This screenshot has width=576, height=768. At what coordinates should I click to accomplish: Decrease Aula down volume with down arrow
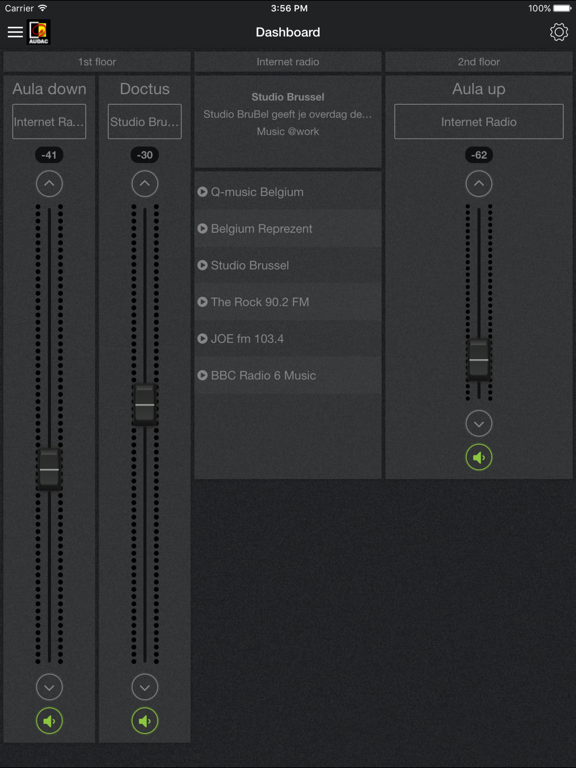click(49, 687)
